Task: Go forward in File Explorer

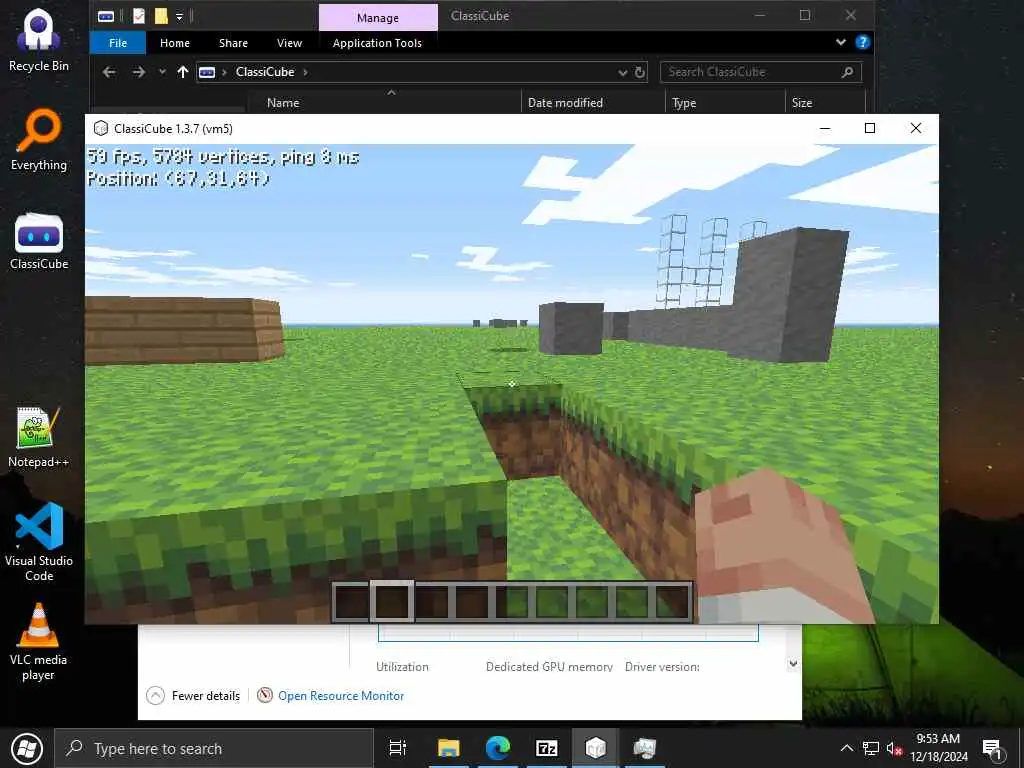Action: (x=138, y=72)
